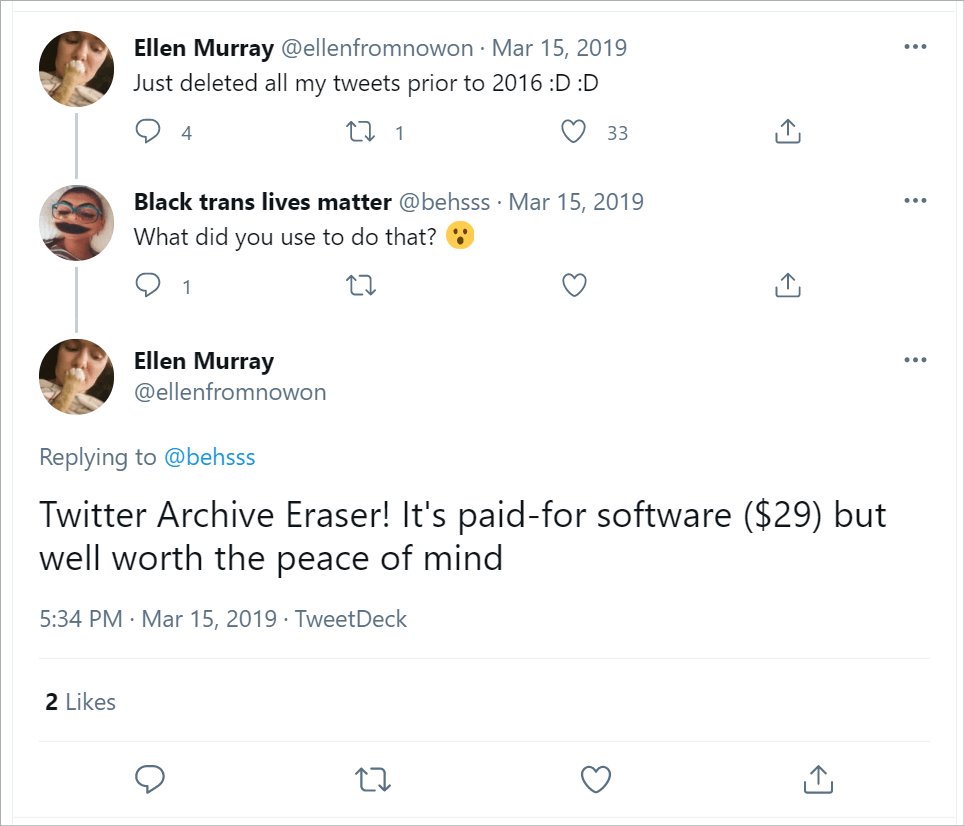Open the @behsss mention link
The width and height of the screenshot is (964, 826).
coord(212,457)
